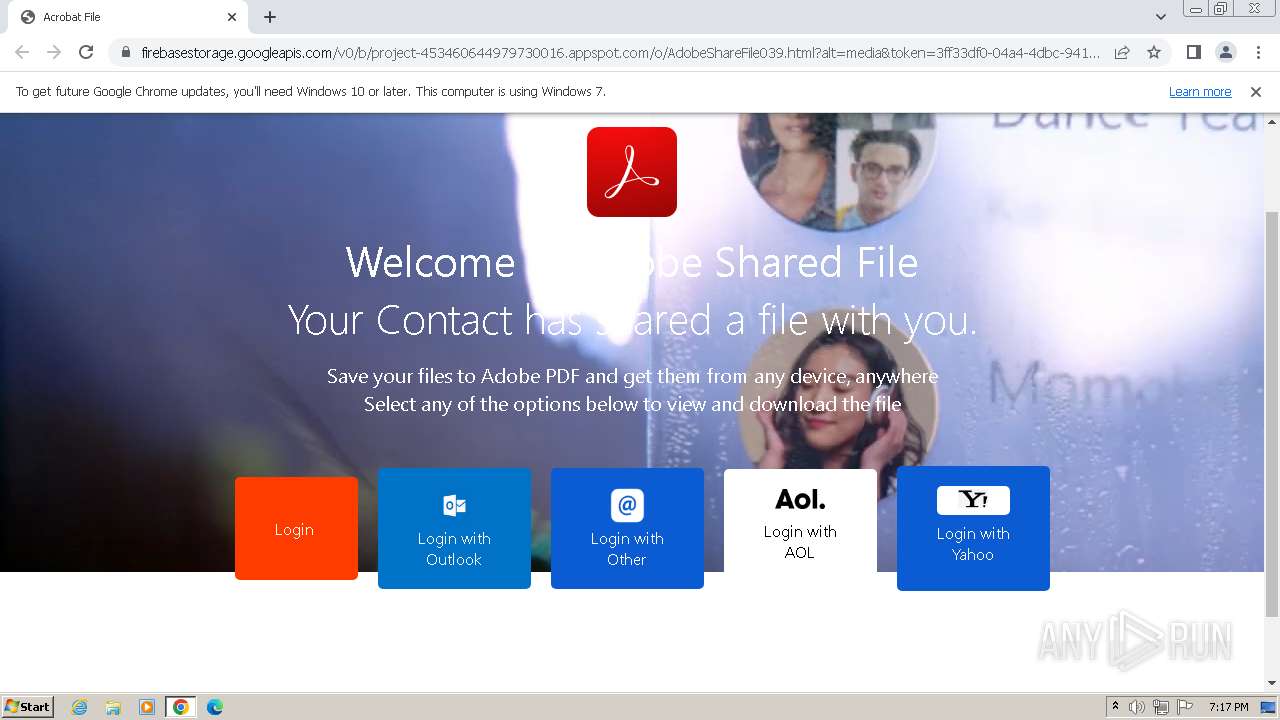Click the Welcome Adobe Shared File heading
This screenshot has height=720, width=1280.
tap(632, 263)
